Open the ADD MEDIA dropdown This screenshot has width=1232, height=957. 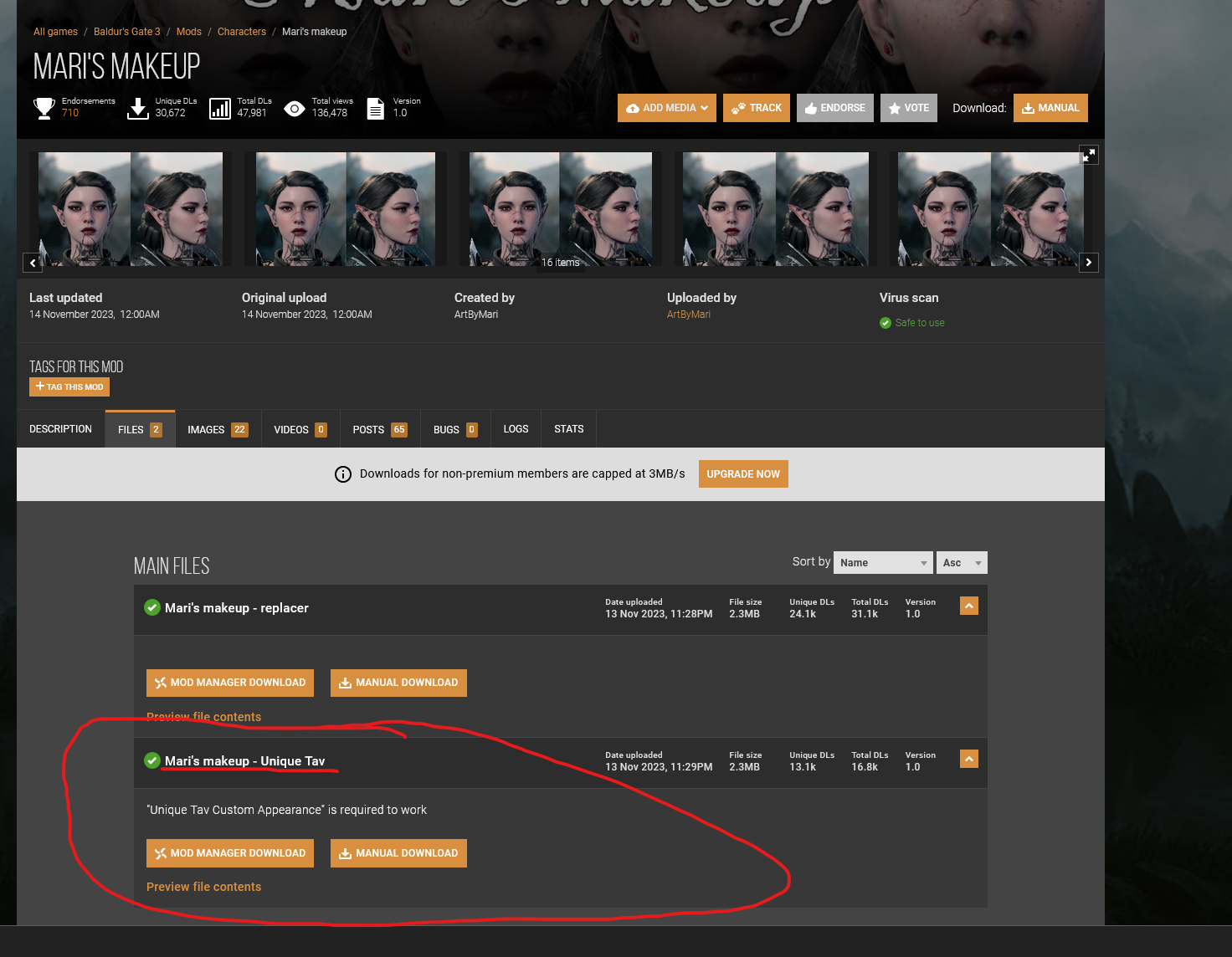point(666,108)
